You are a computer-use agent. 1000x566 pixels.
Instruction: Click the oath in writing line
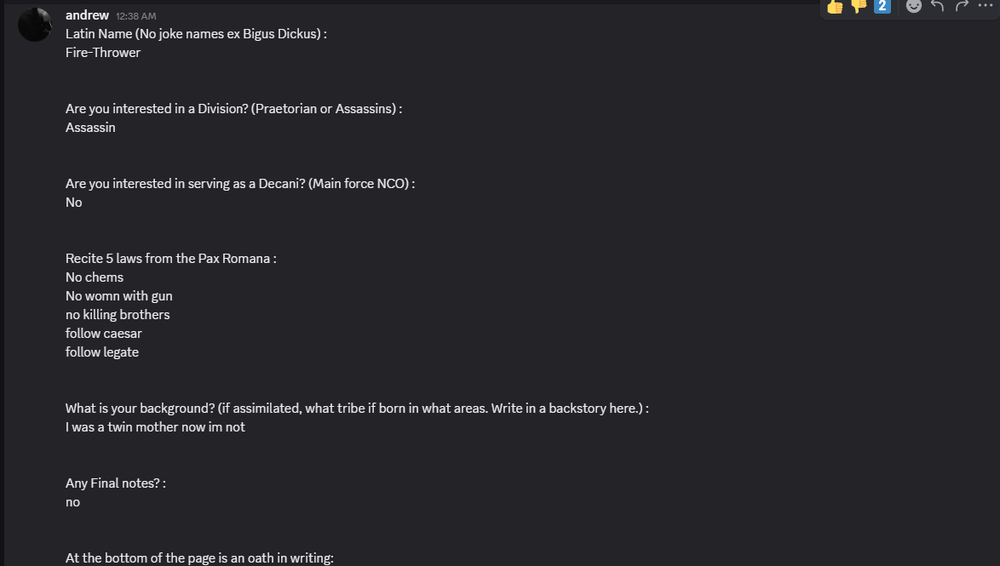click(199, 558)
